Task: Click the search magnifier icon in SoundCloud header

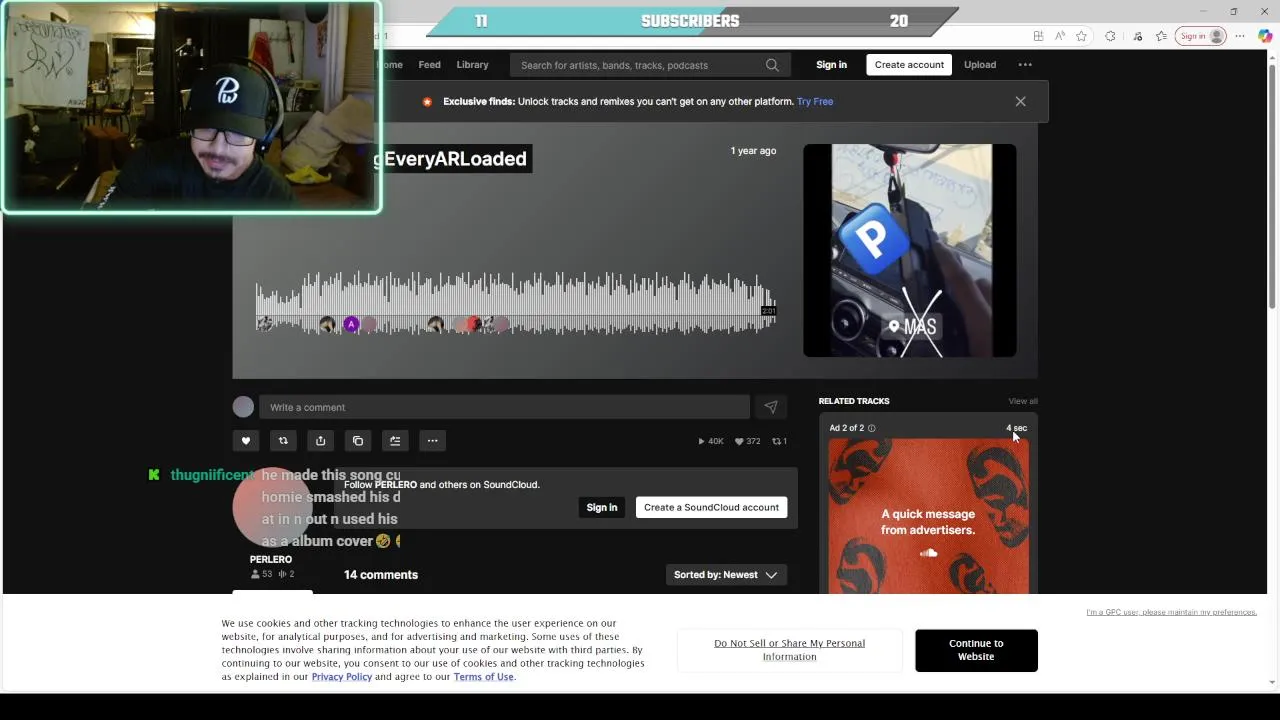Action: (772, 65)
